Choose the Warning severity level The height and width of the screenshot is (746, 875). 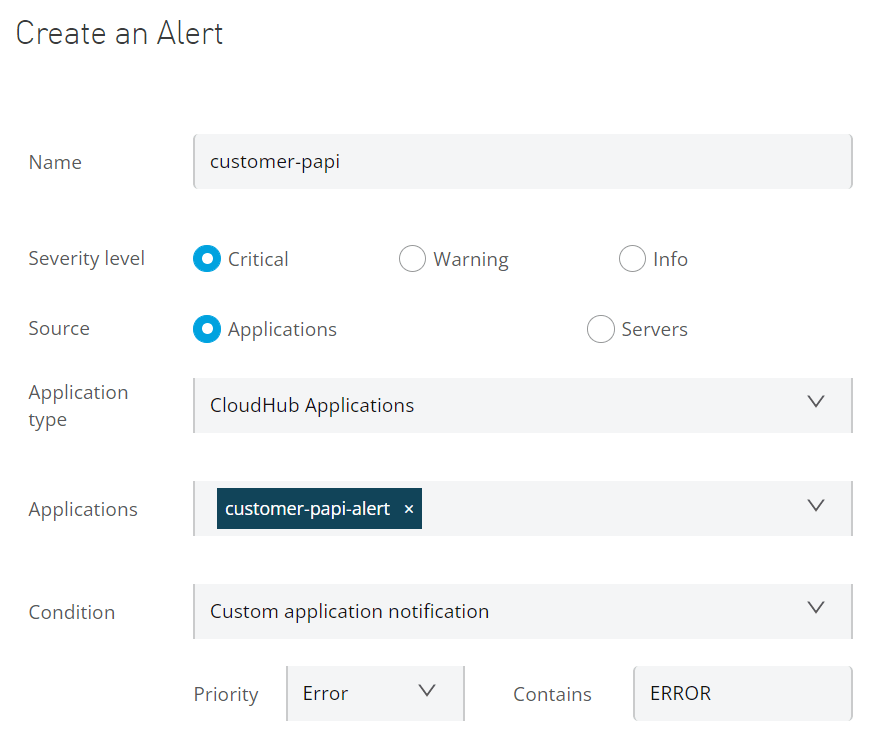412,259
